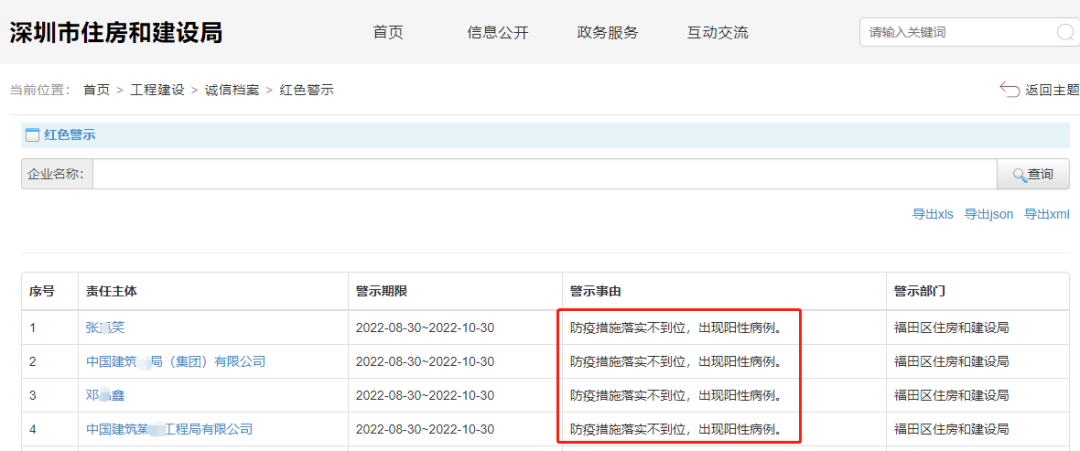
Task: Go to 诚信档案 in the breadcrumb
Action: click(232, 90)
